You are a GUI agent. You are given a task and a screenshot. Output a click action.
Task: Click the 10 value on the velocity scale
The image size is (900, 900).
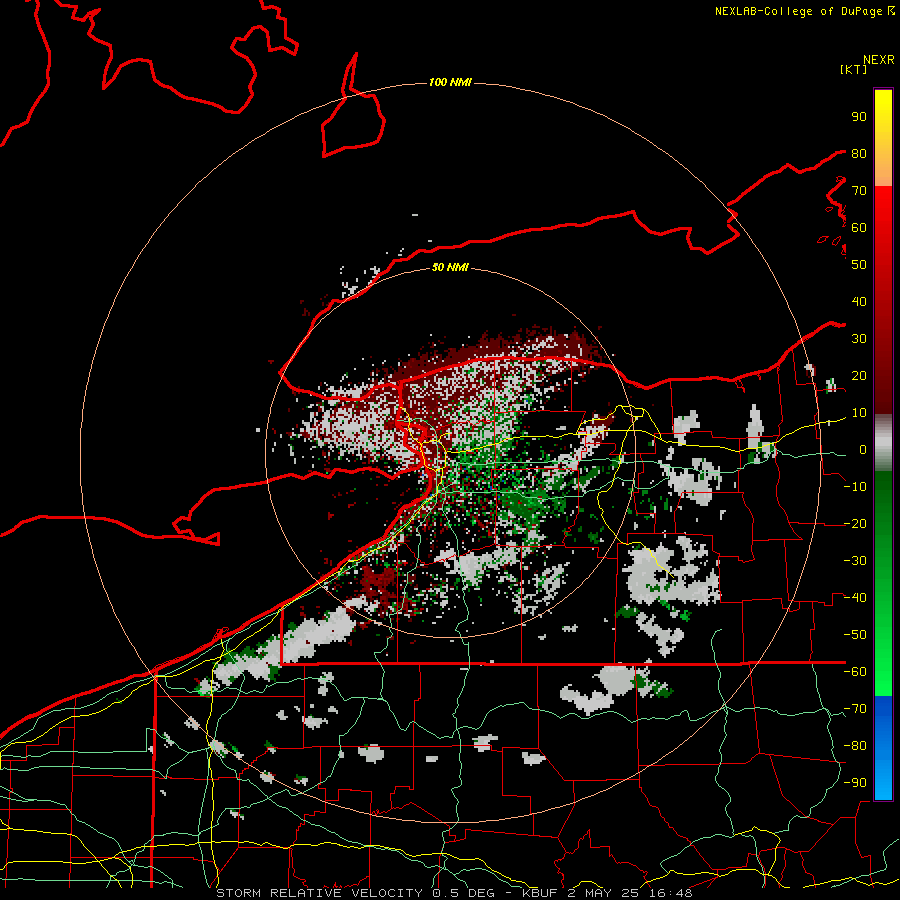[859, 412]
